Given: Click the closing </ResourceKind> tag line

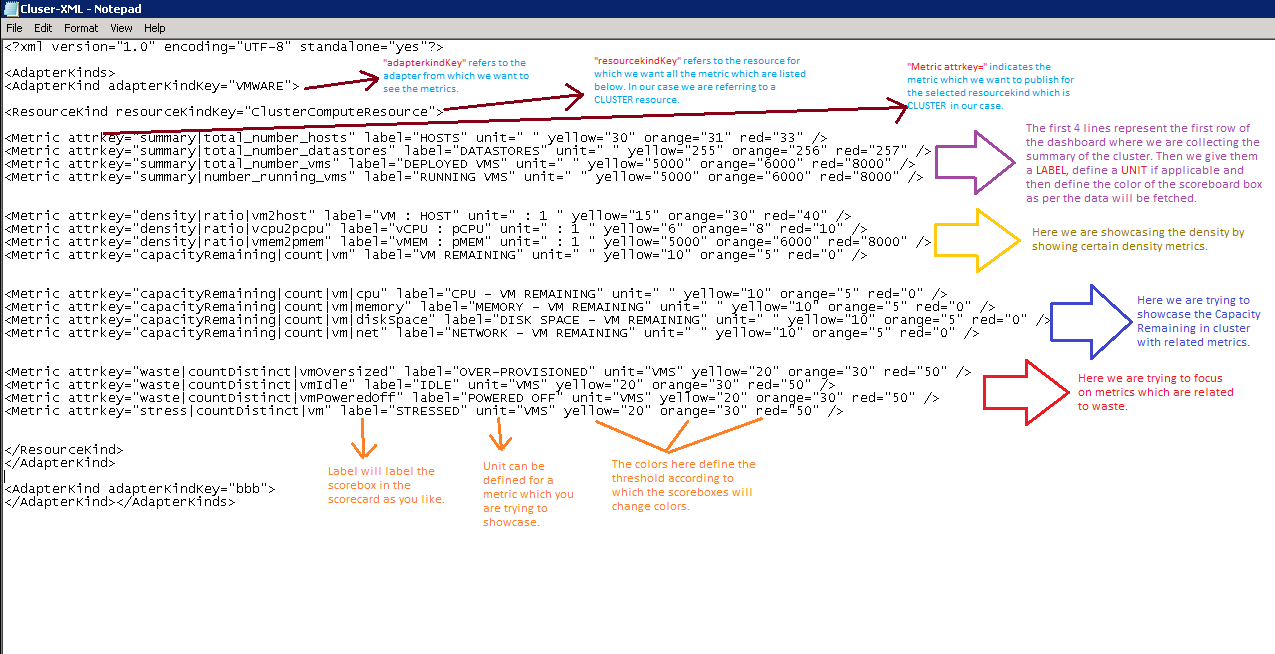Looking at the screenshot, I should pyautogui.click(x=64, y=450).
